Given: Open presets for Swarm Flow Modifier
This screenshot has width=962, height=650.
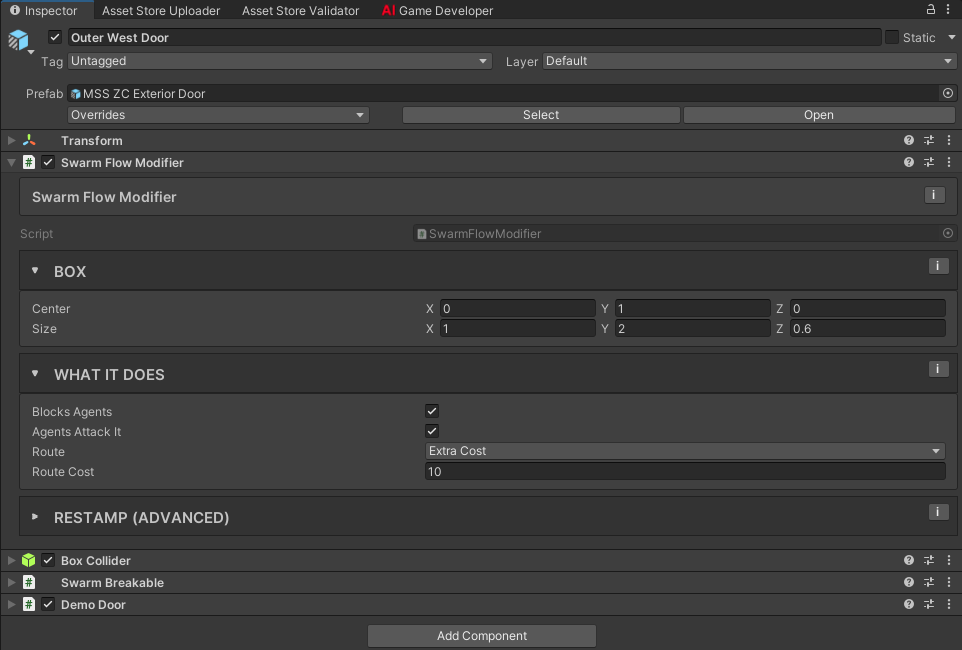Looking at the screenshot, I should coord(929,163).
